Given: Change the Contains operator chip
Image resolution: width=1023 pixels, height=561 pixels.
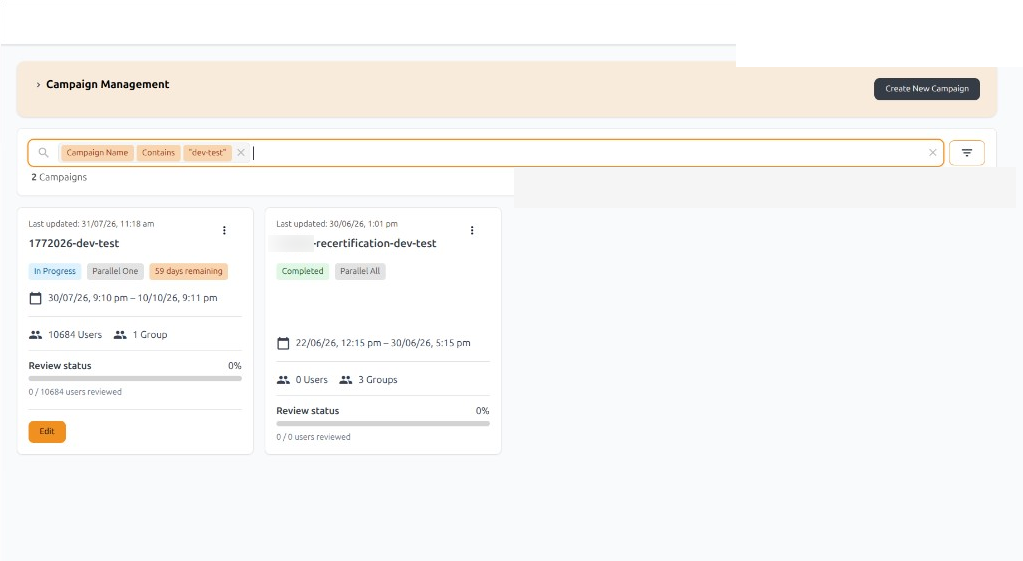Looking at the screenshot, I should [159, 153].
